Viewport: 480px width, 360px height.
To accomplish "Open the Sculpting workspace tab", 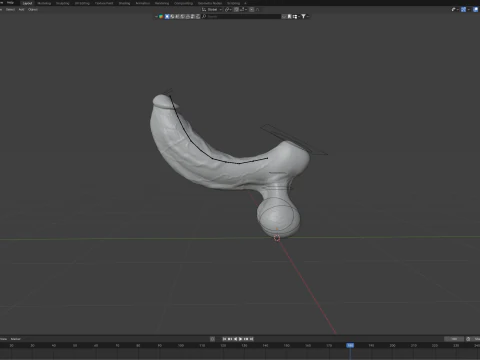I will (62, 3).
